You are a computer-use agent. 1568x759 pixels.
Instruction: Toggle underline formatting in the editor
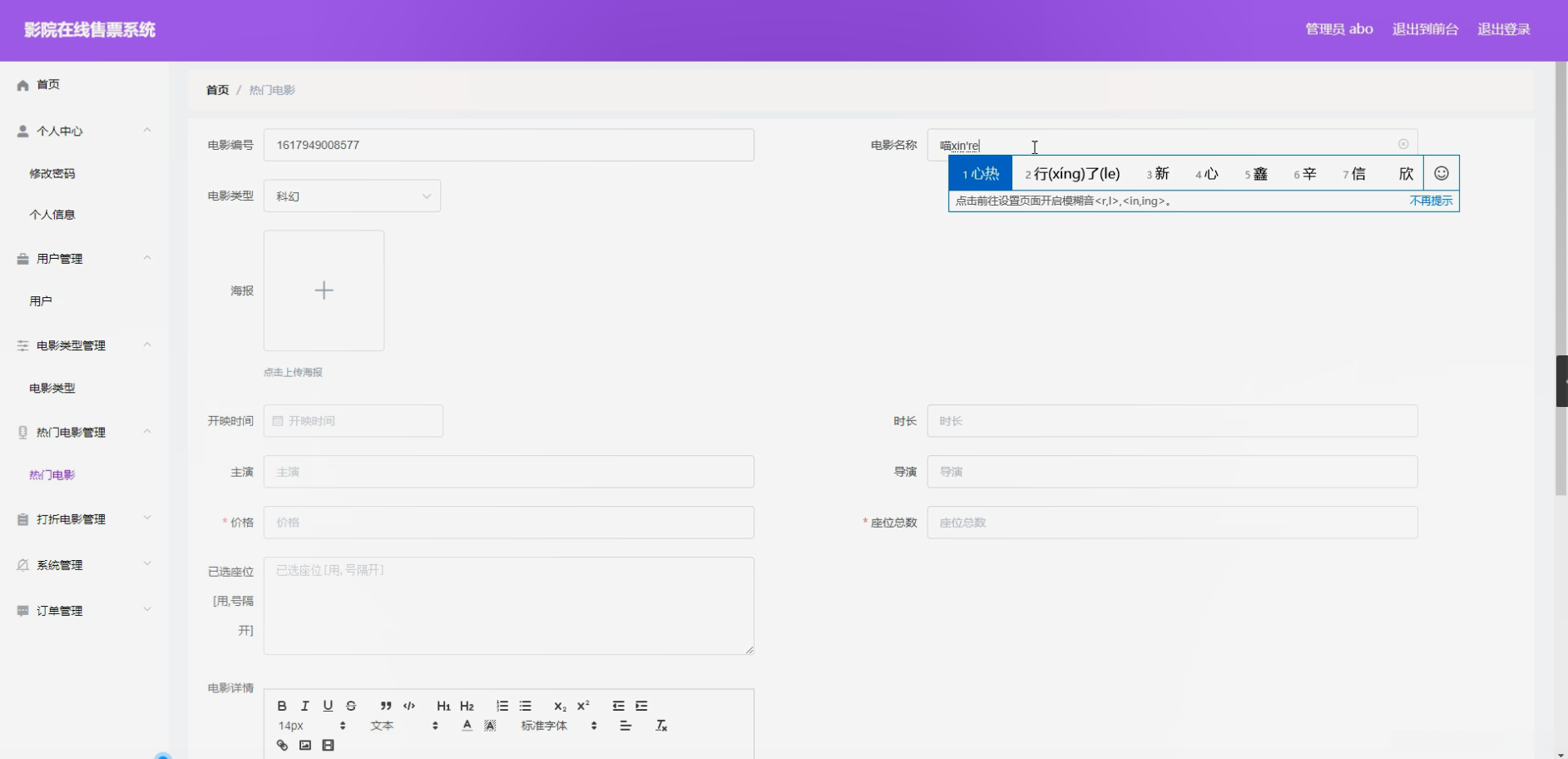[x=328, y=706]
